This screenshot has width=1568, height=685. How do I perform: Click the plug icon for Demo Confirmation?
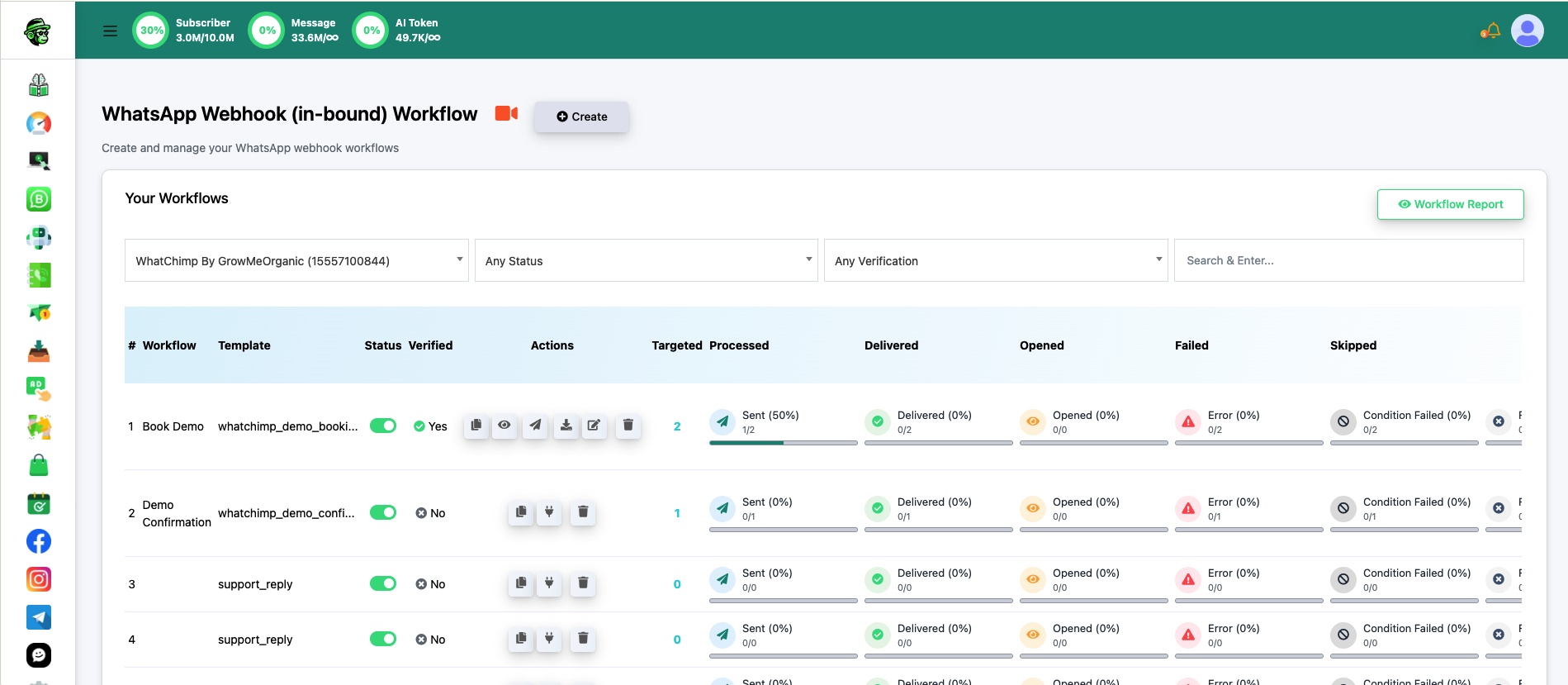[549, 512]
